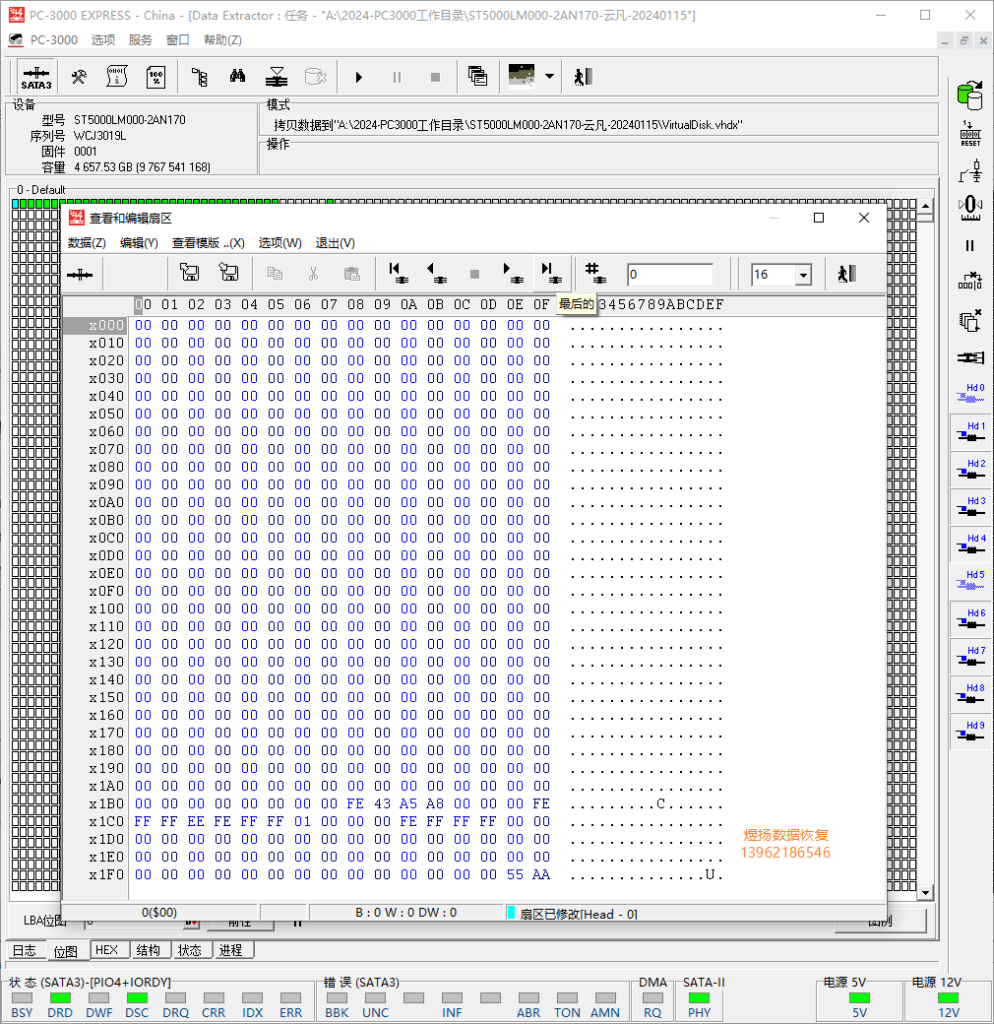Click the sector number input field

pos(669,274)
